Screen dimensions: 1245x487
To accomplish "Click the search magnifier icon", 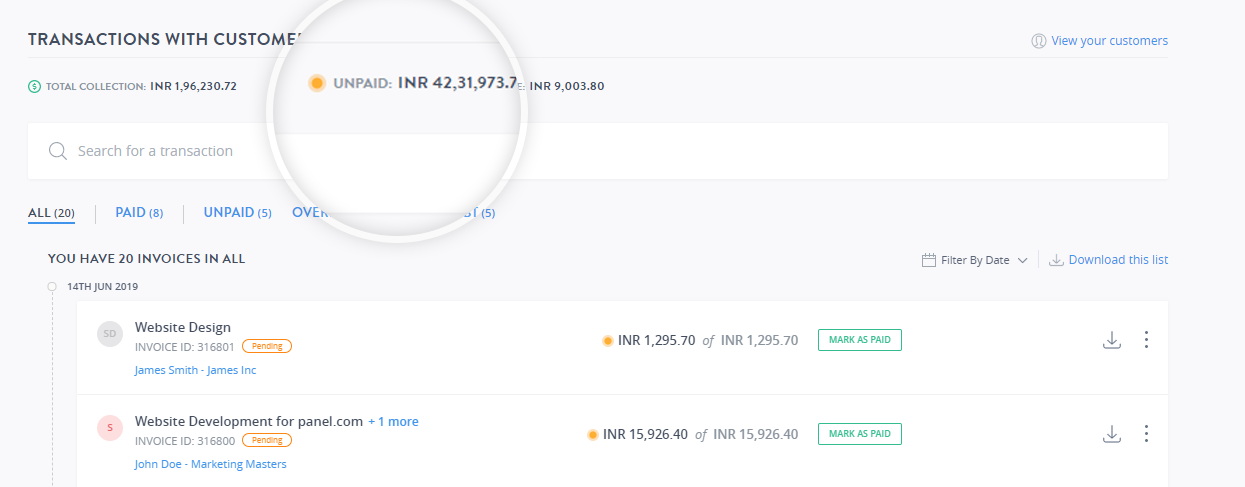I will click(58, 151).
